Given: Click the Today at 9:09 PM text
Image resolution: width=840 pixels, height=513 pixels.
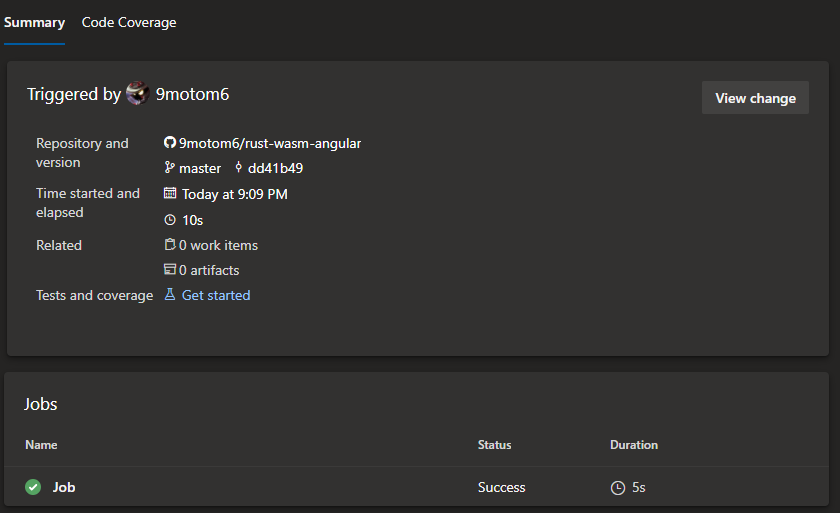Looking at the screenshot, I should (235, 194).
